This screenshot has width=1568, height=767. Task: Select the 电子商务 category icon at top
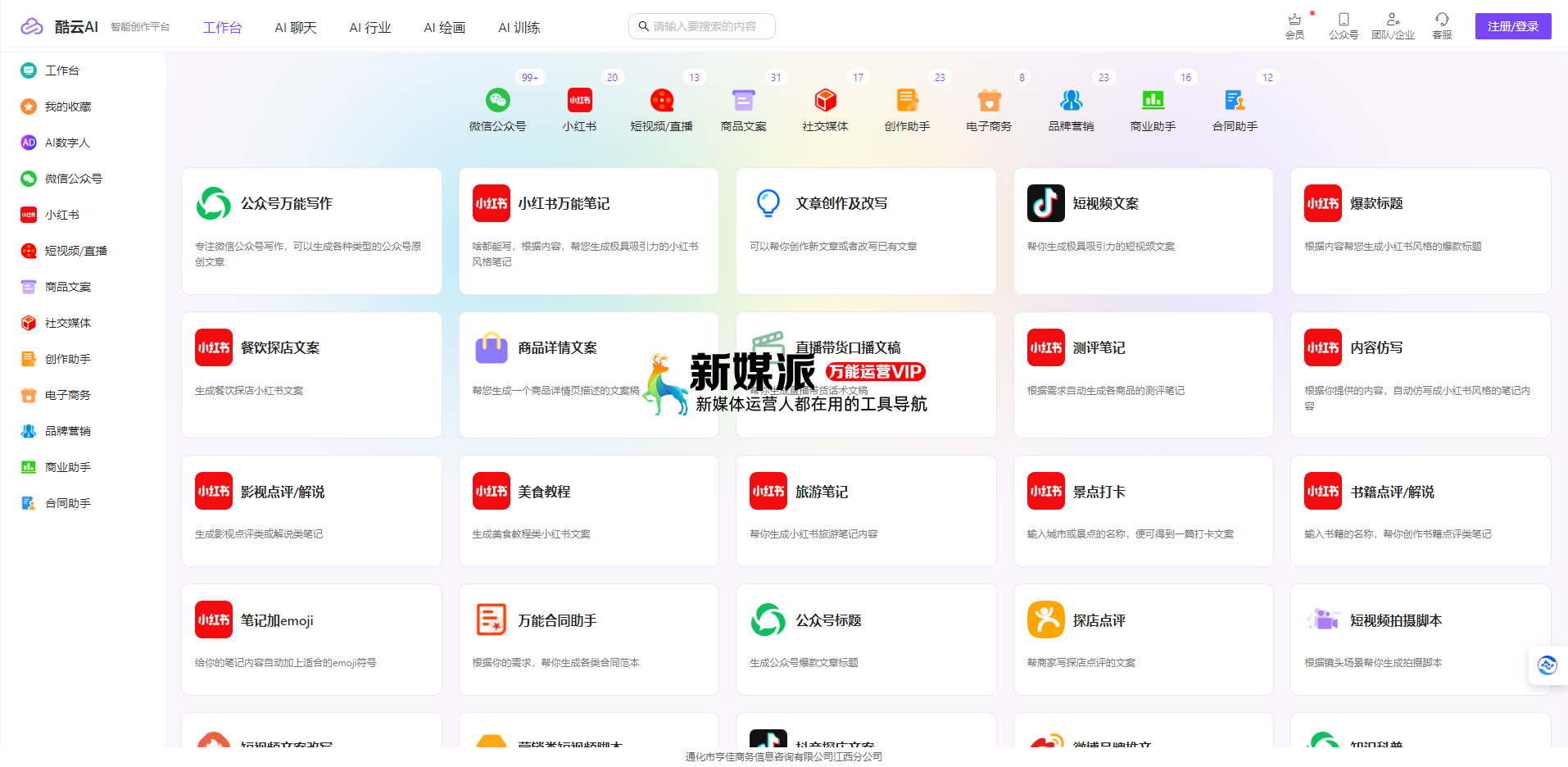pos(989,100)
